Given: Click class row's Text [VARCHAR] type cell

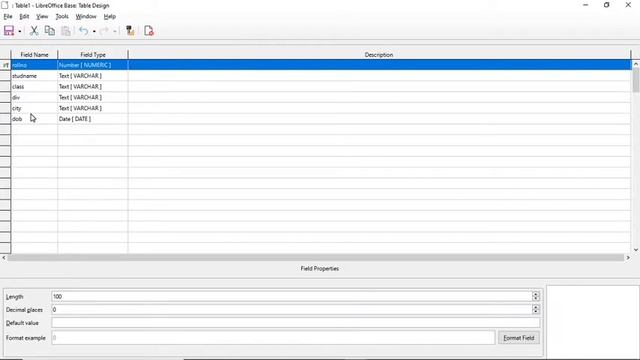Looking at the screenshot, I should point(93,87).
